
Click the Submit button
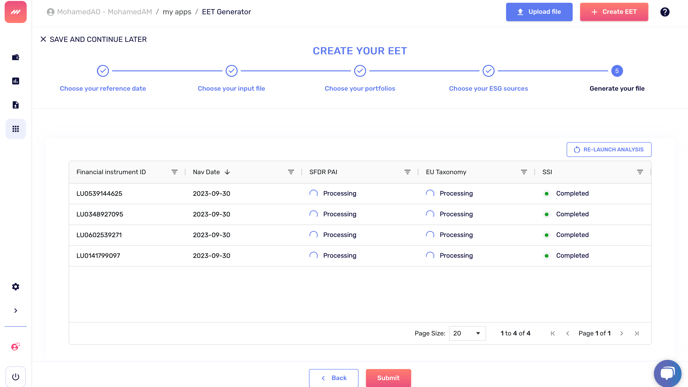(388, 378)
